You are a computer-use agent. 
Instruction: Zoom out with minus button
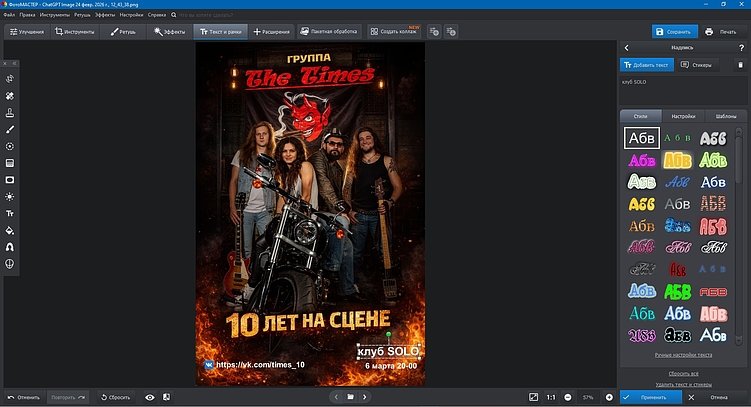(x=568, y=397)
